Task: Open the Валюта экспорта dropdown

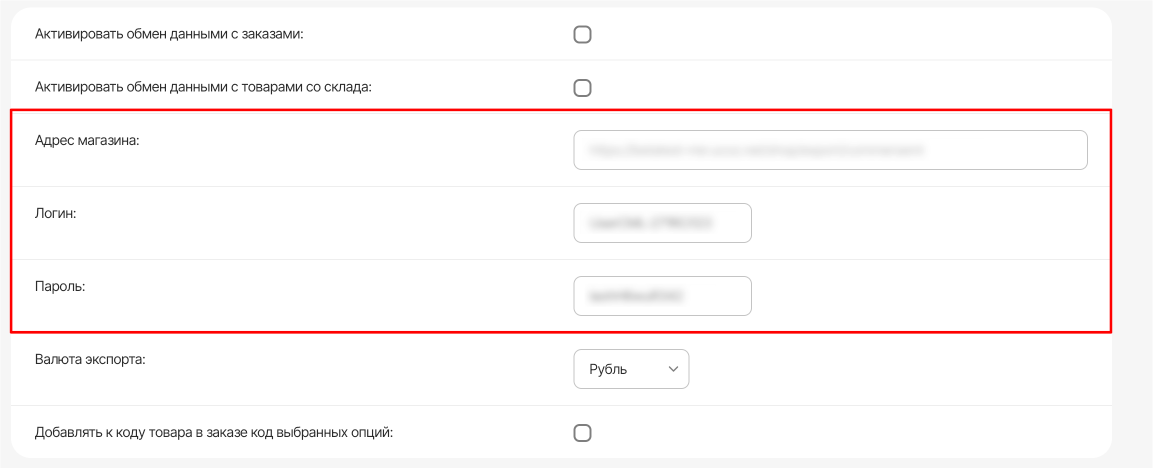Action: pyautogui.click(x=631, y=369)
